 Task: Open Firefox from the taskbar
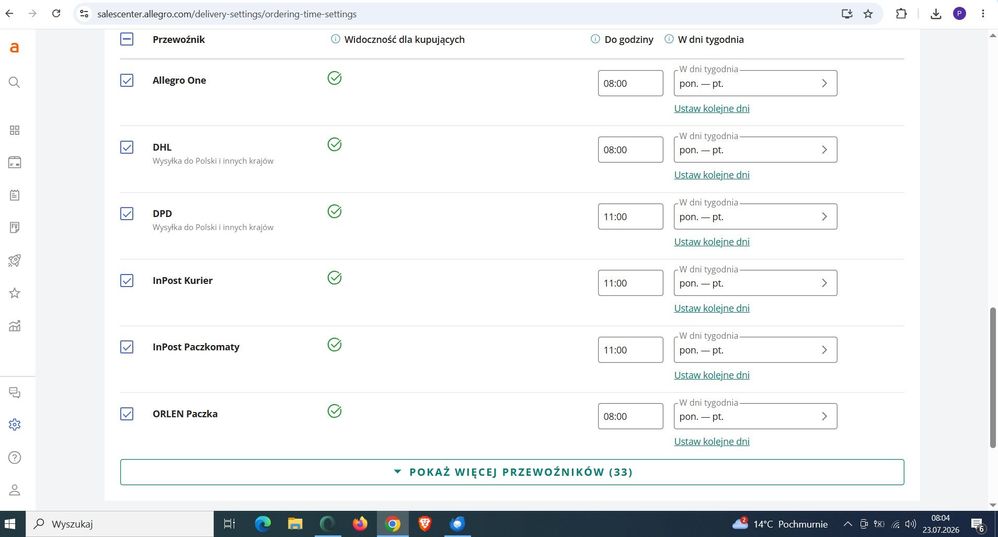coord(360,524)
